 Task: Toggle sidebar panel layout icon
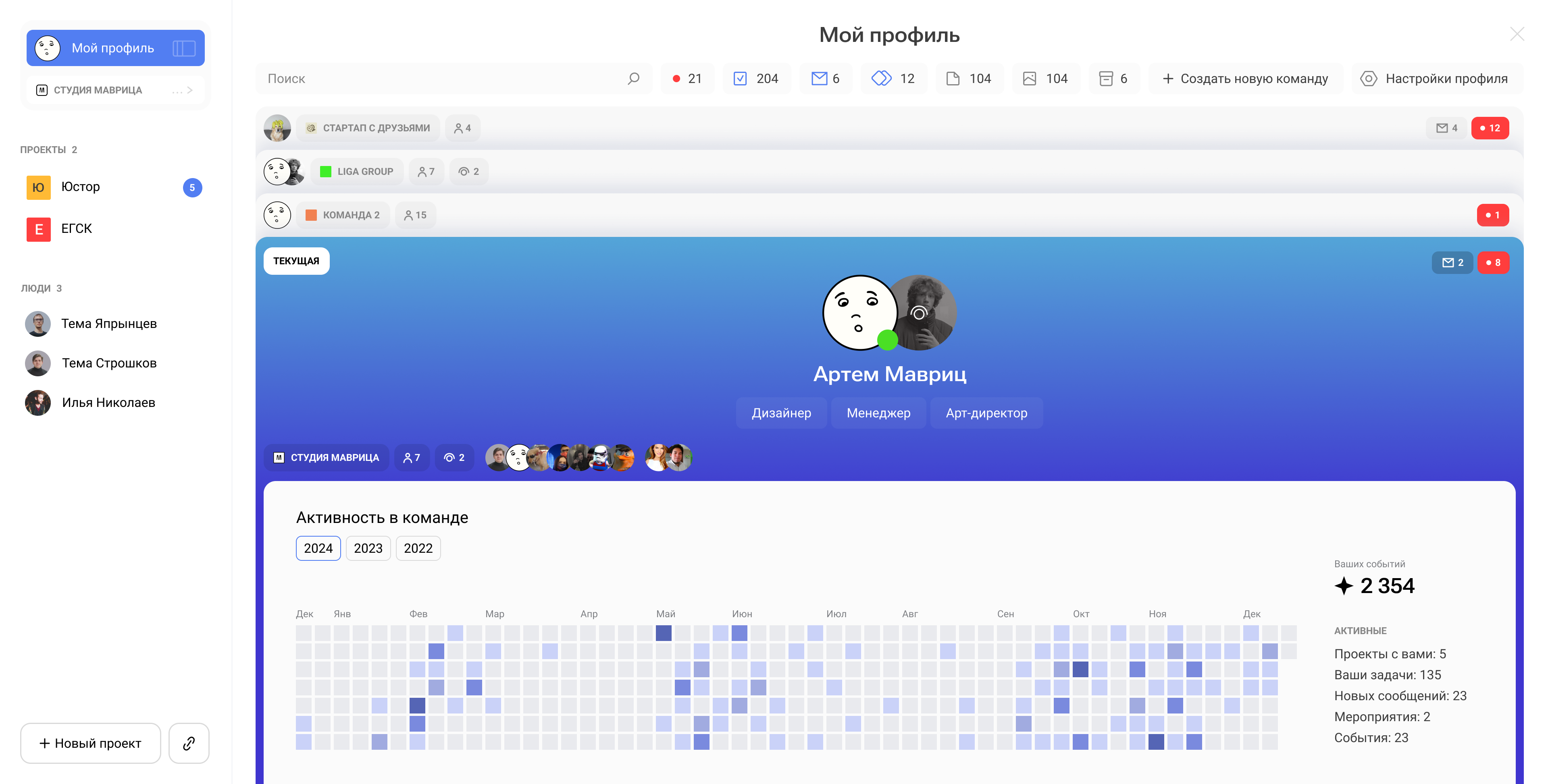[x=184, y=48]
